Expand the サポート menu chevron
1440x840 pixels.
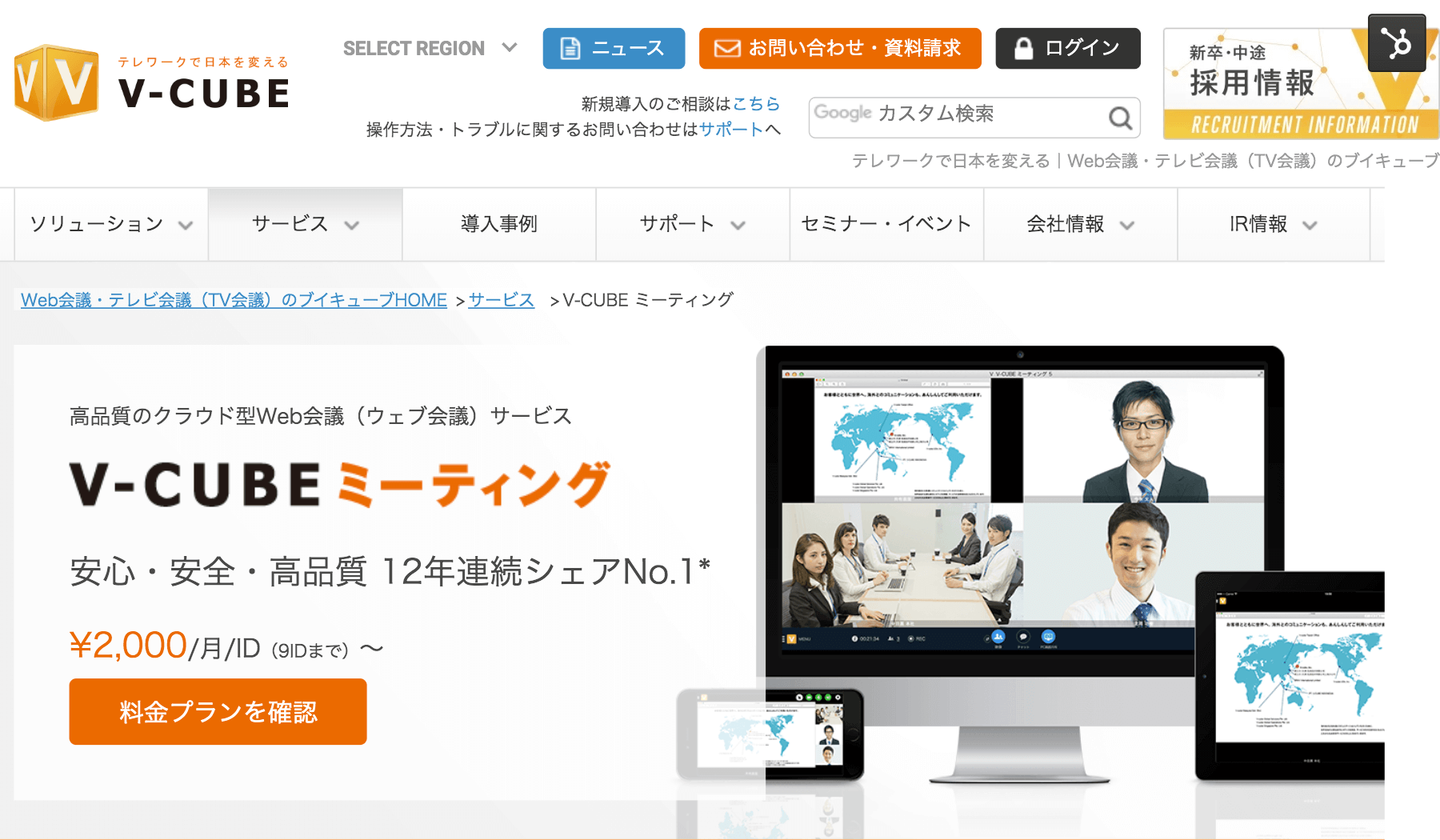(738, 226)
